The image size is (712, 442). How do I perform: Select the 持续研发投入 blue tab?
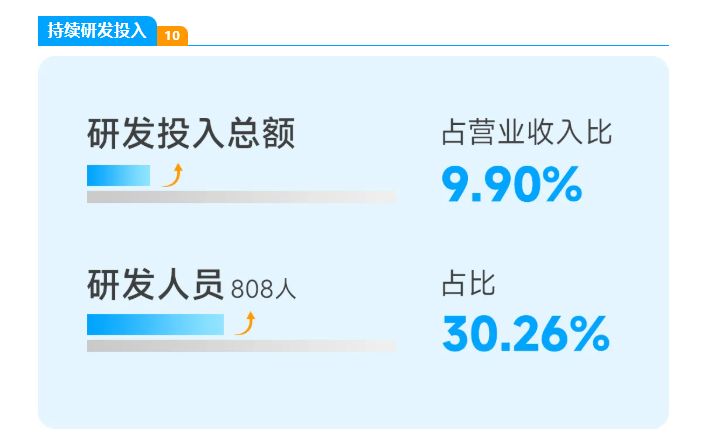pos(97,31)
